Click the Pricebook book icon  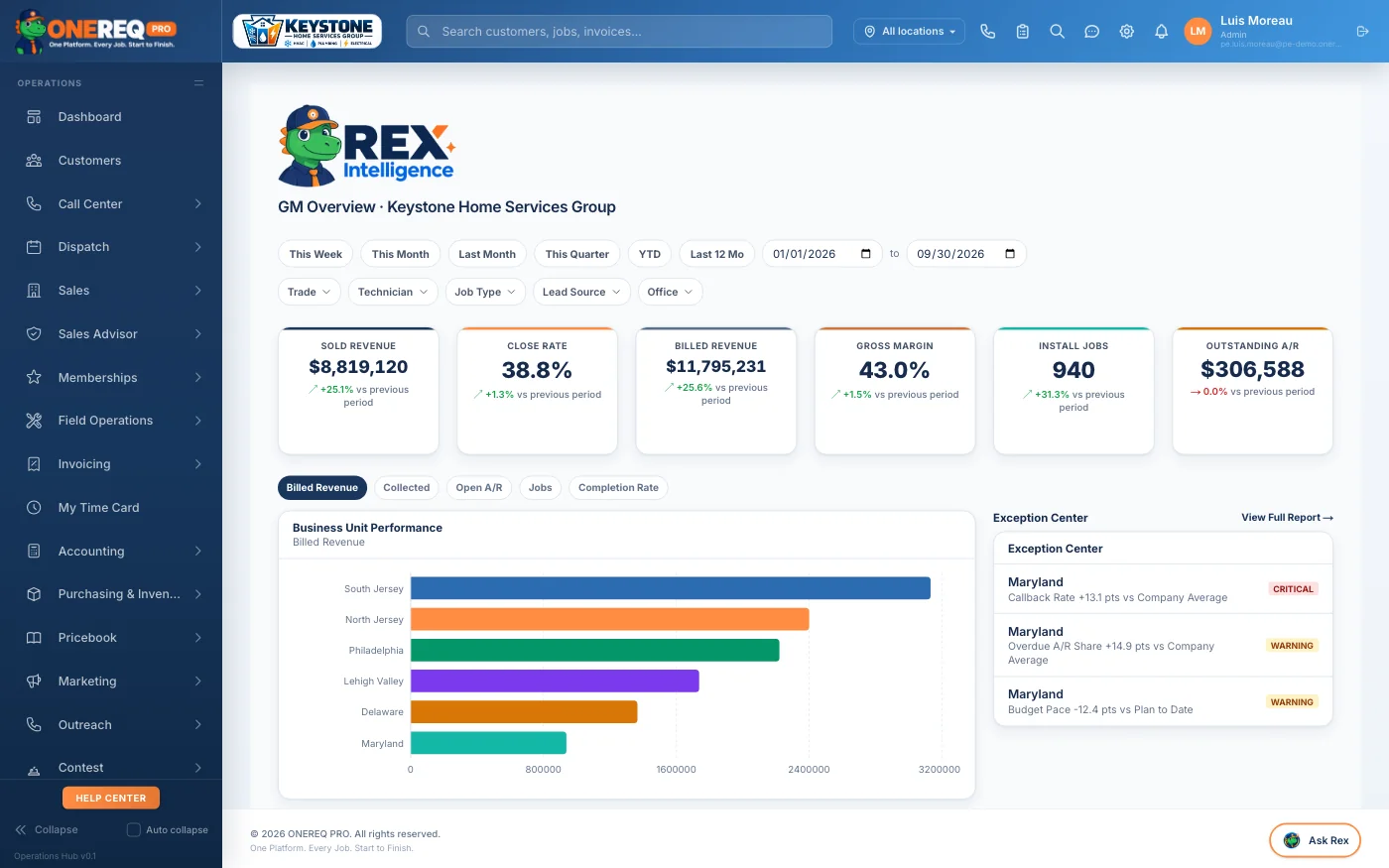(x=34, y=638)
